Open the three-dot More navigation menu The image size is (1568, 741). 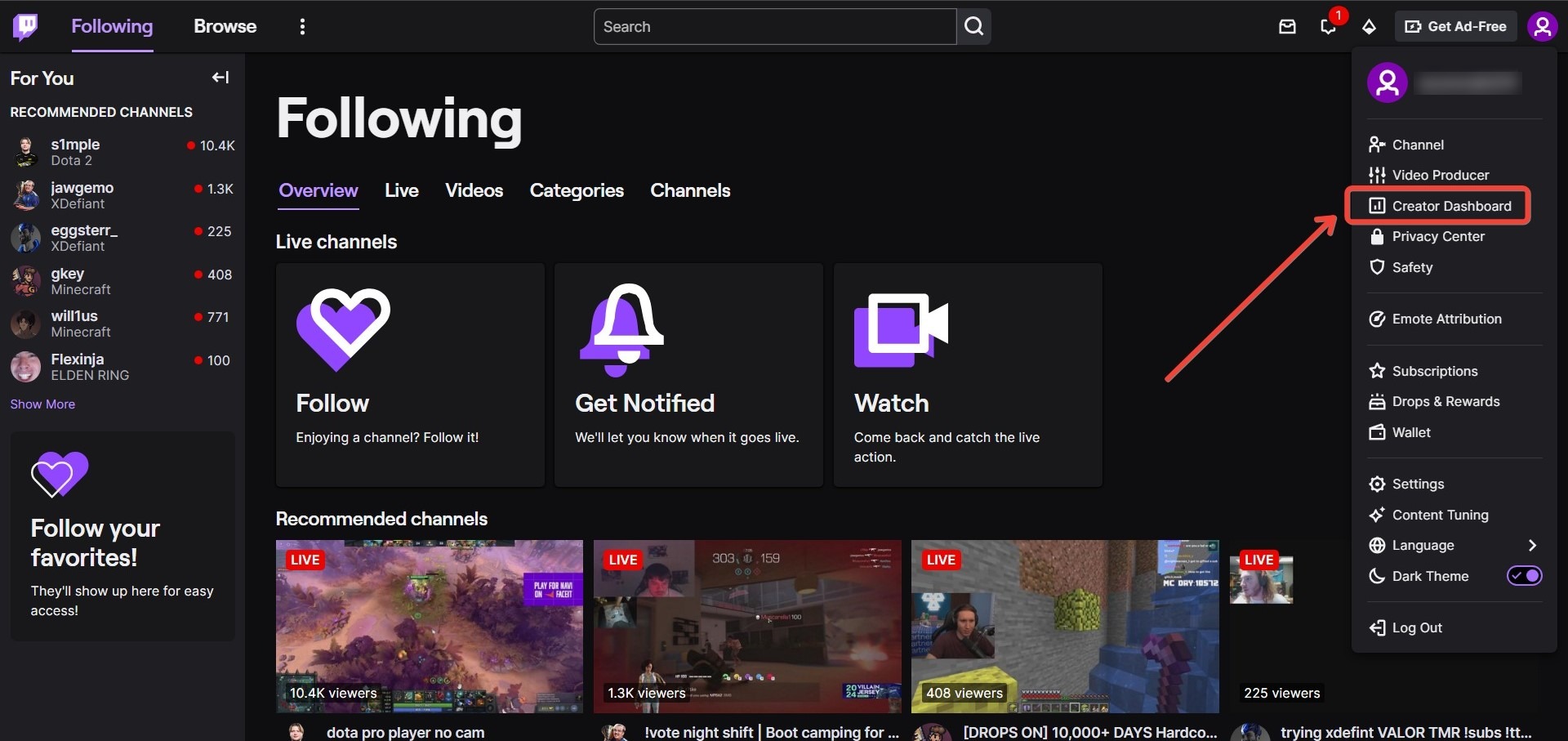click(x=302, y=25)
